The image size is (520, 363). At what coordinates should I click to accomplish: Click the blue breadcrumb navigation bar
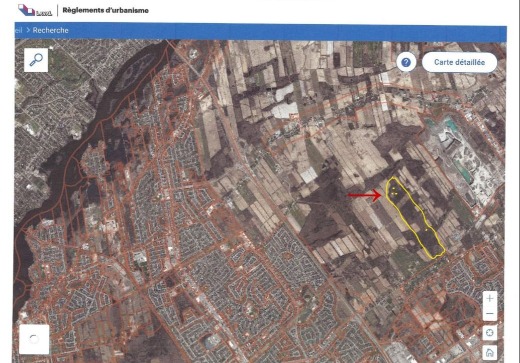(261, 31)
